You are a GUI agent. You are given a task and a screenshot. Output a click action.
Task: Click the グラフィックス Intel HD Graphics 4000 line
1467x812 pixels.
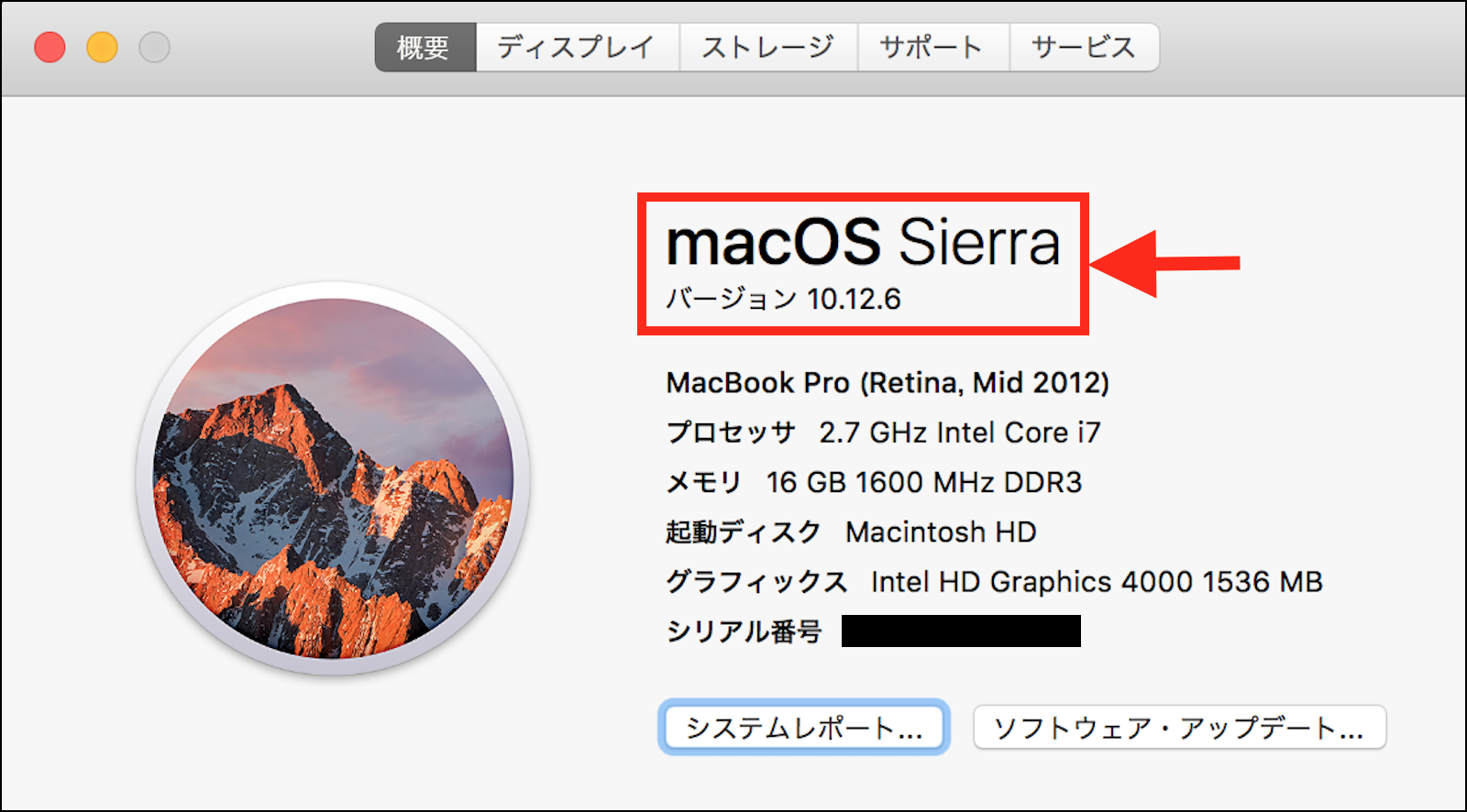tap(994, 582)
